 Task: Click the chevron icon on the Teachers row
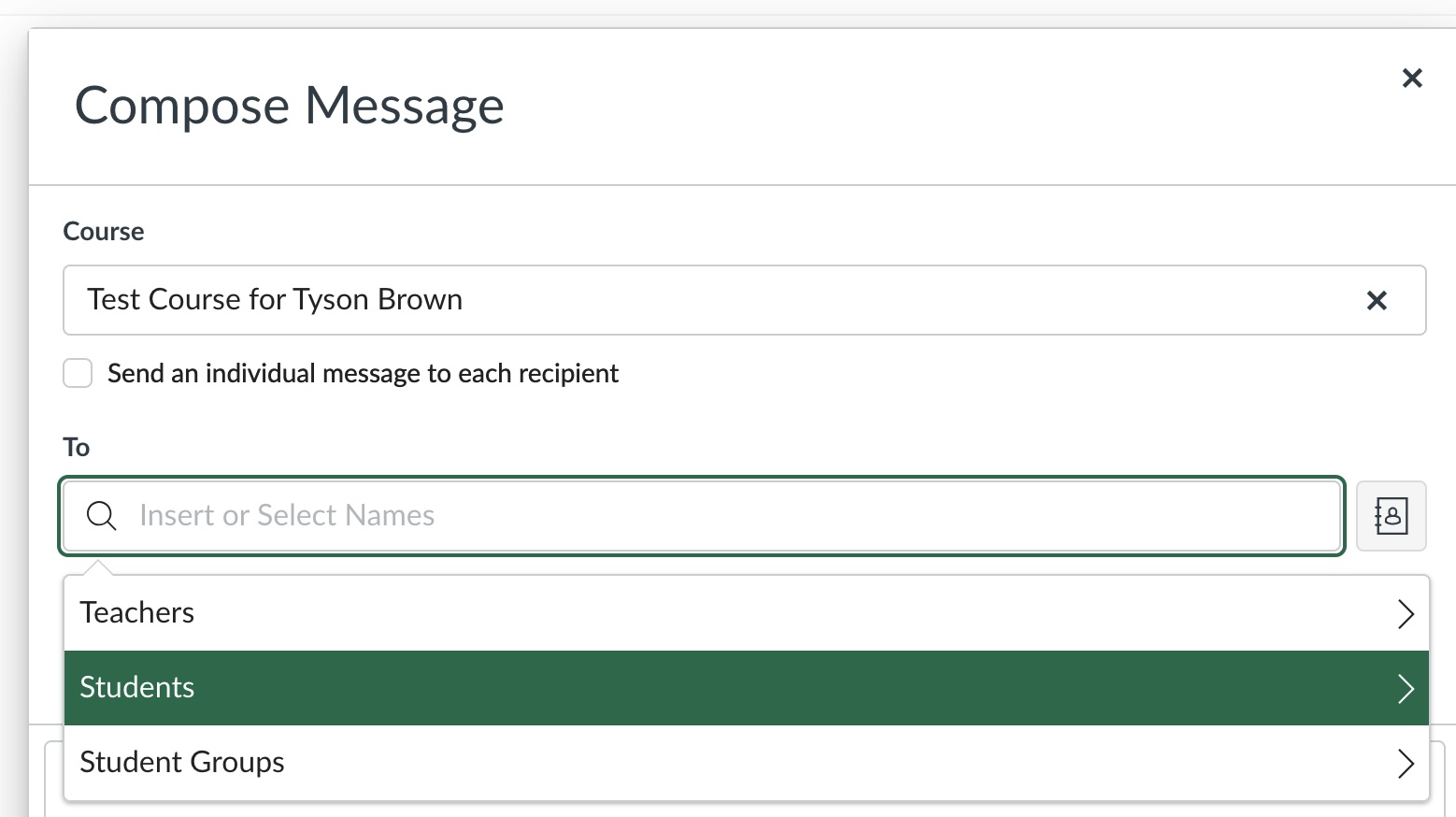pyautogui.click(x=1406, y=613)
